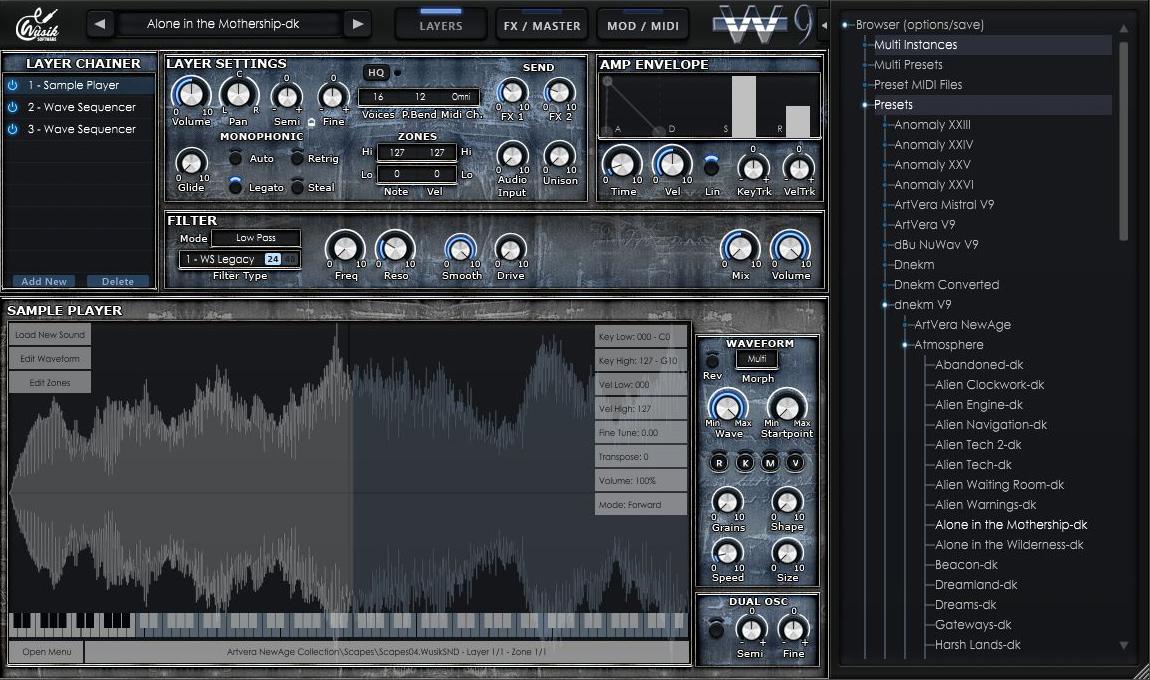1150x680 pixels.
Task: Click the filter Drive knob
Action: (510, 250)
